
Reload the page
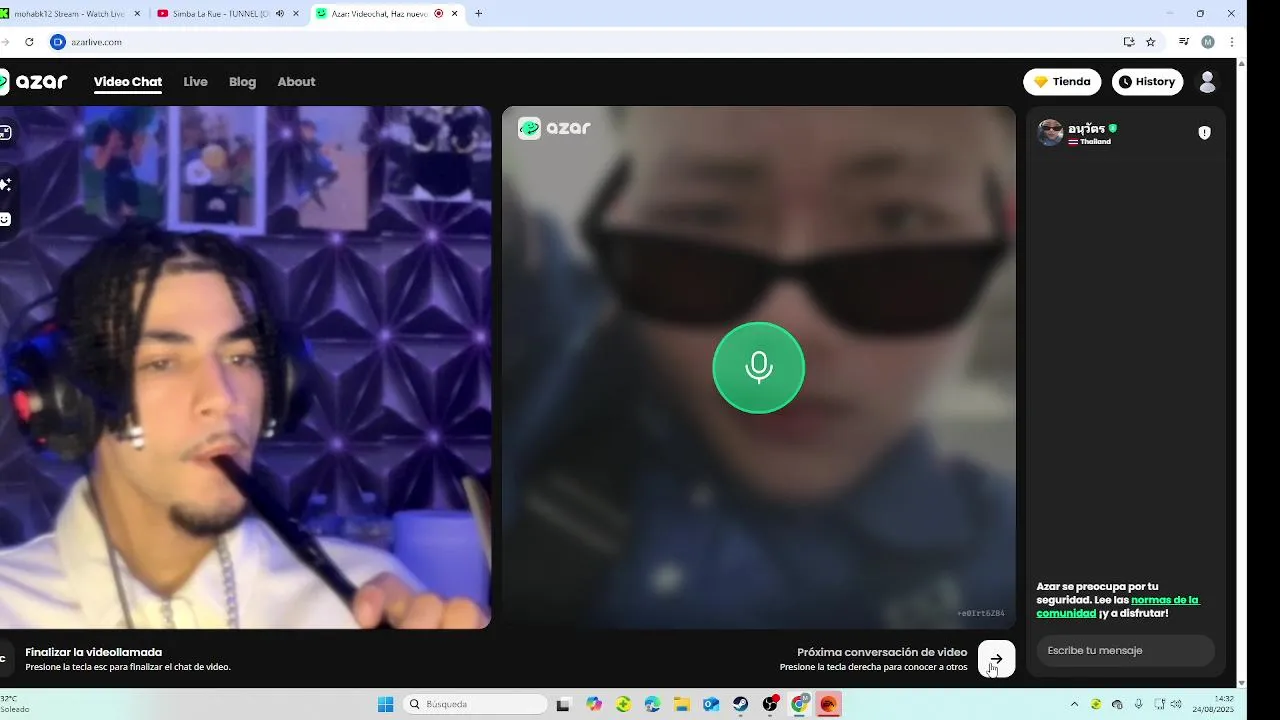[x=29, y=42]
